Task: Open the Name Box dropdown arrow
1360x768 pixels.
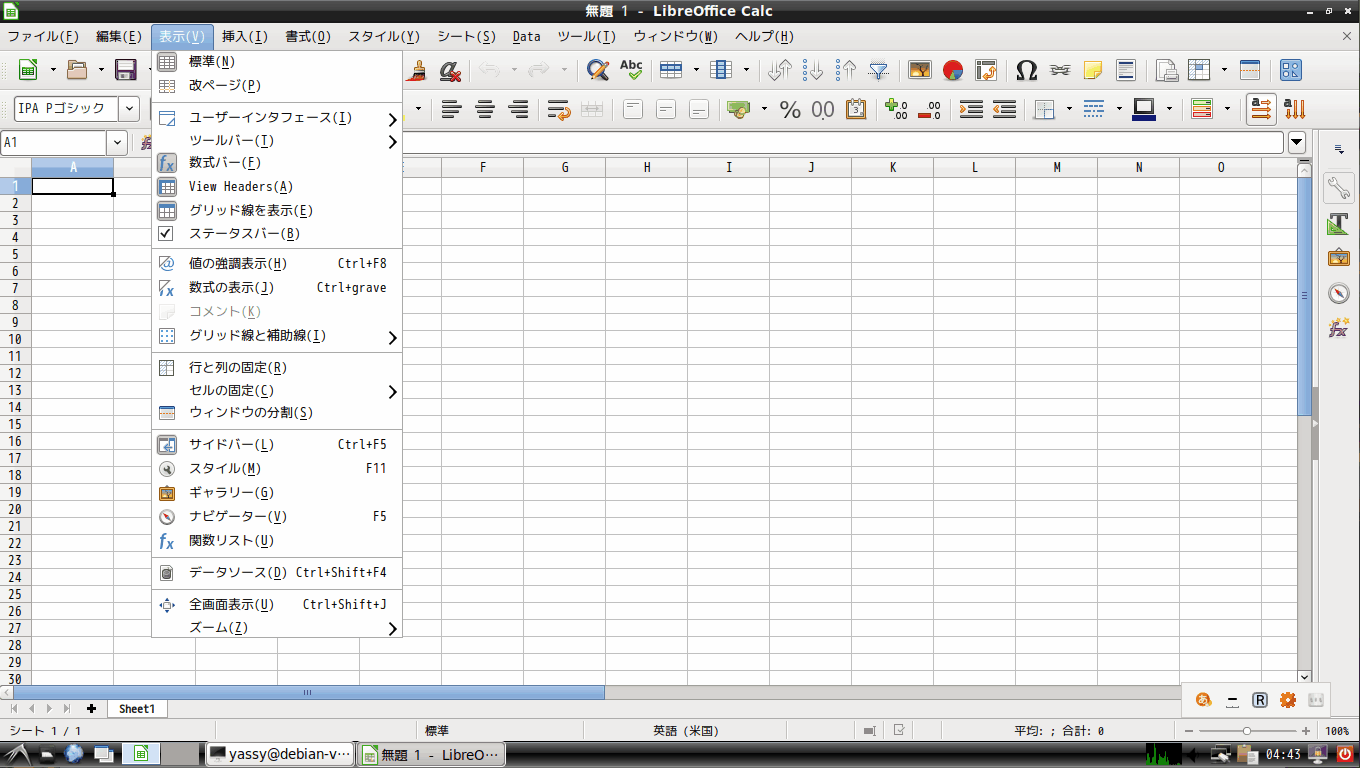Action: point(118,143)
